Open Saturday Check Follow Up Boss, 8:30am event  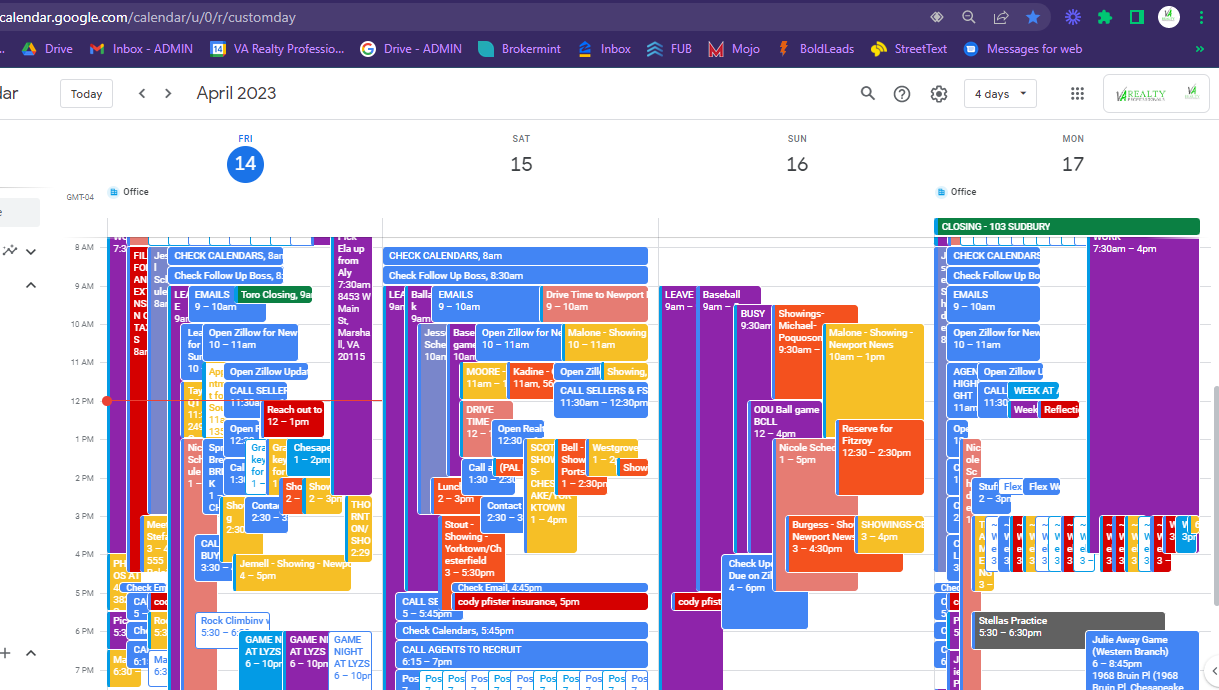click(515, 275)
